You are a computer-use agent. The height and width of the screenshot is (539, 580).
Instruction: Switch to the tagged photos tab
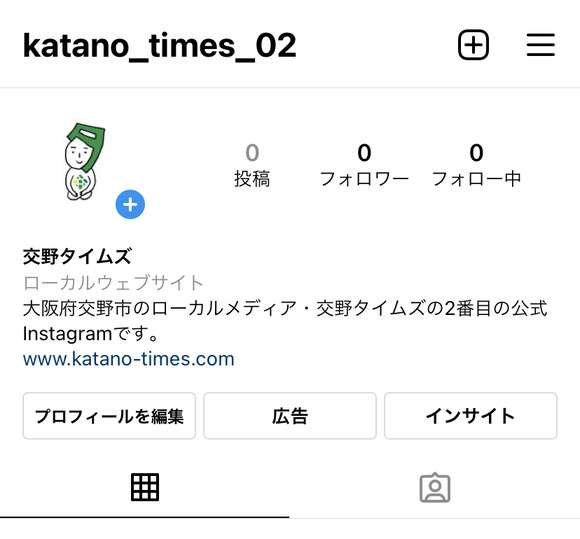point(435,487)
